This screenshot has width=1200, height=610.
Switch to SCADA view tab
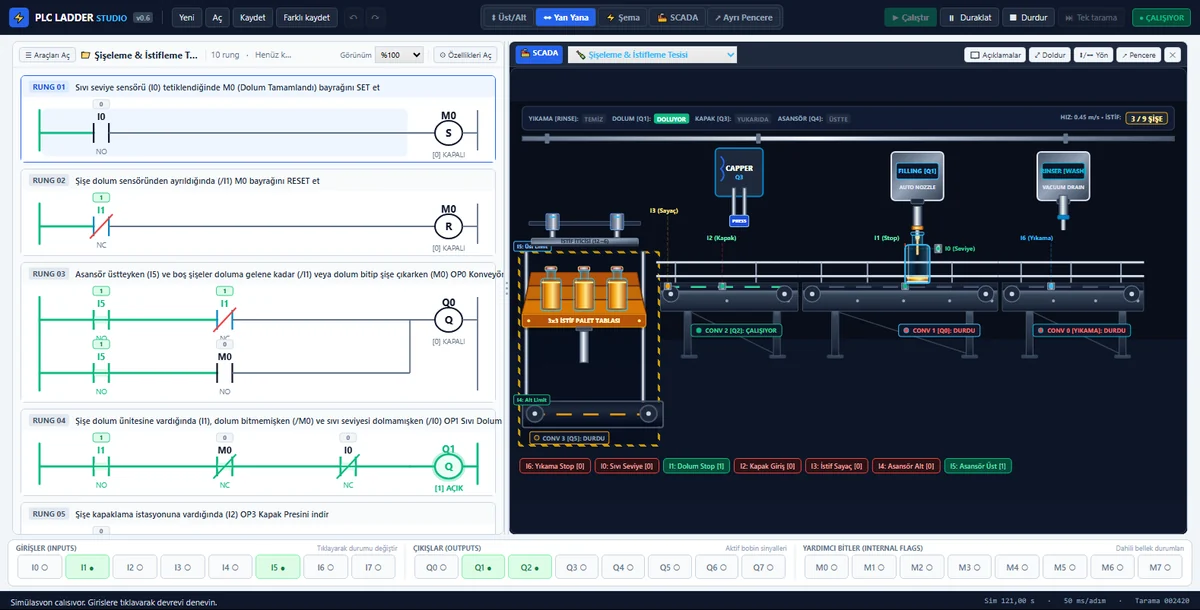[x=677, y=18]
